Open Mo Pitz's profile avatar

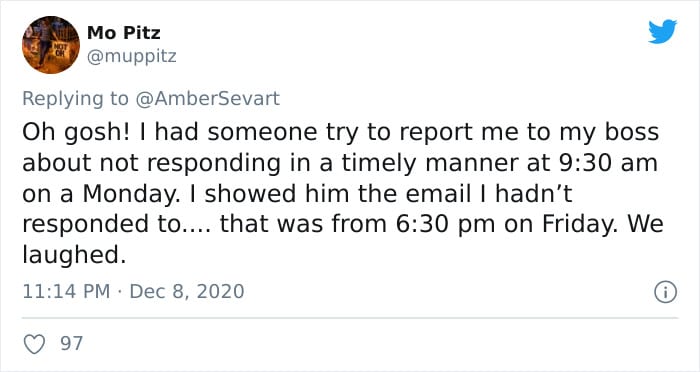(x=50, y=45)
